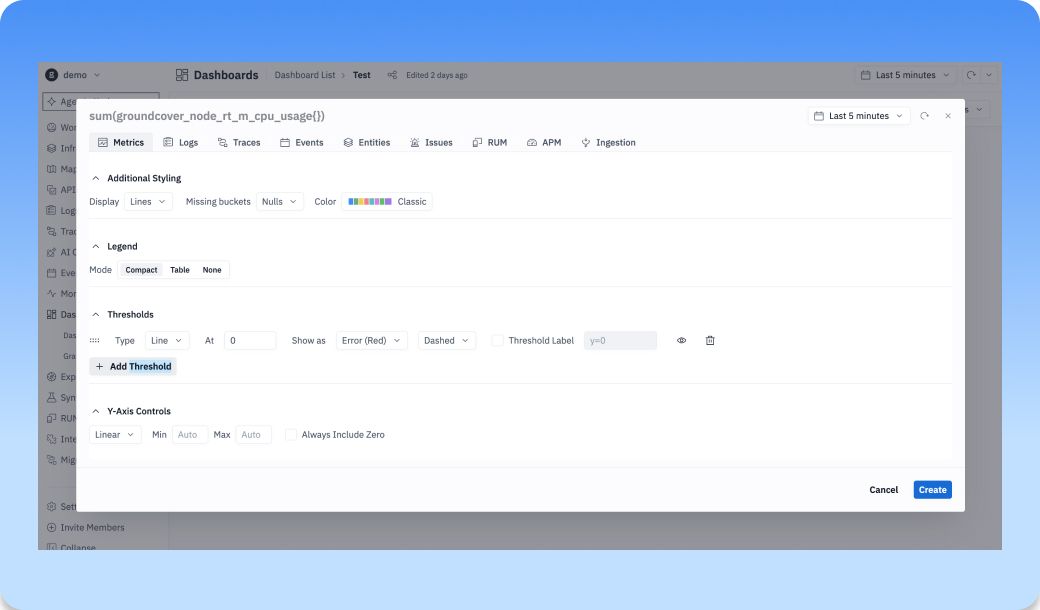Screen dimensions: 1040x610
Task: Open the Linear Y-axis scale dropdown
Action: coord(115,434)
